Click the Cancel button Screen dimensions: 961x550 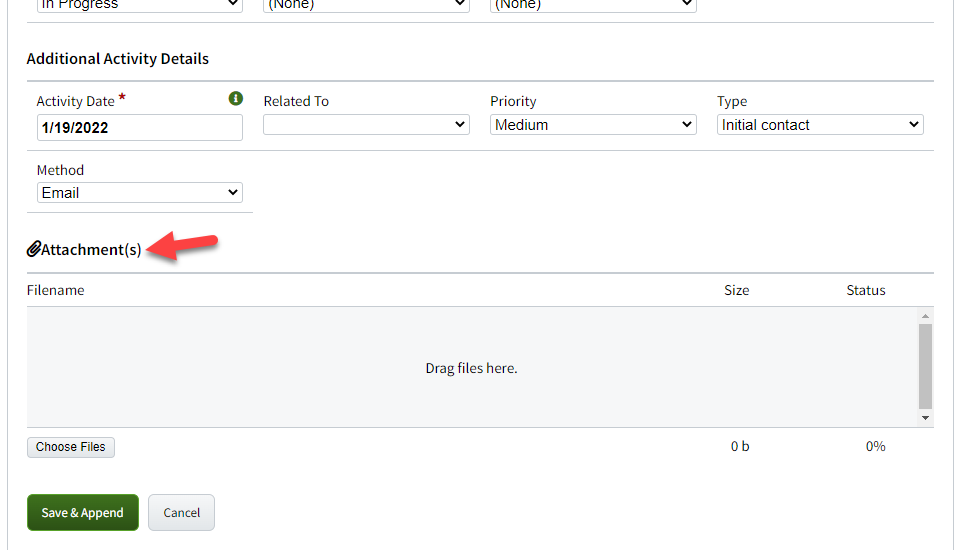tap(181, 513)
